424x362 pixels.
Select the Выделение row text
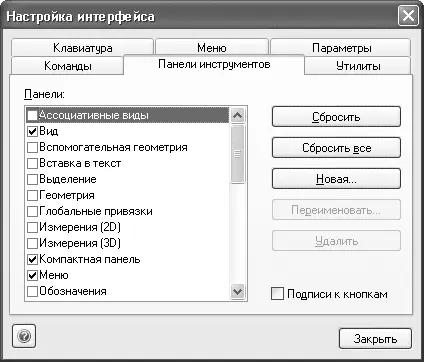(68, 179)
